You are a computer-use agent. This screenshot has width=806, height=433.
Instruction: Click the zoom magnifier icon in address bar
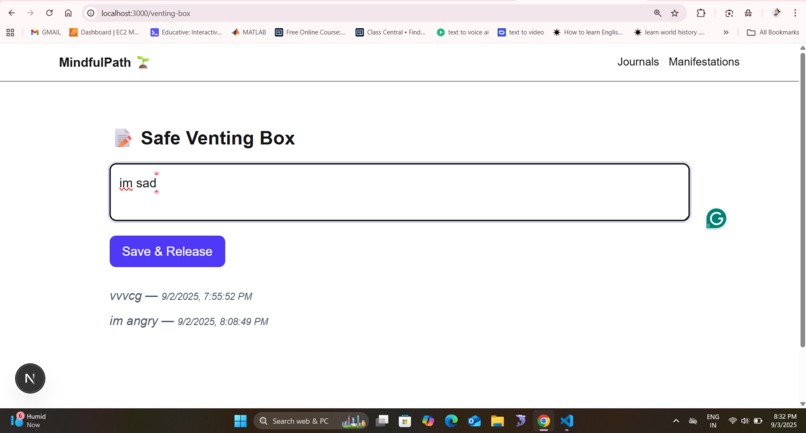click(x=657, y=13)
